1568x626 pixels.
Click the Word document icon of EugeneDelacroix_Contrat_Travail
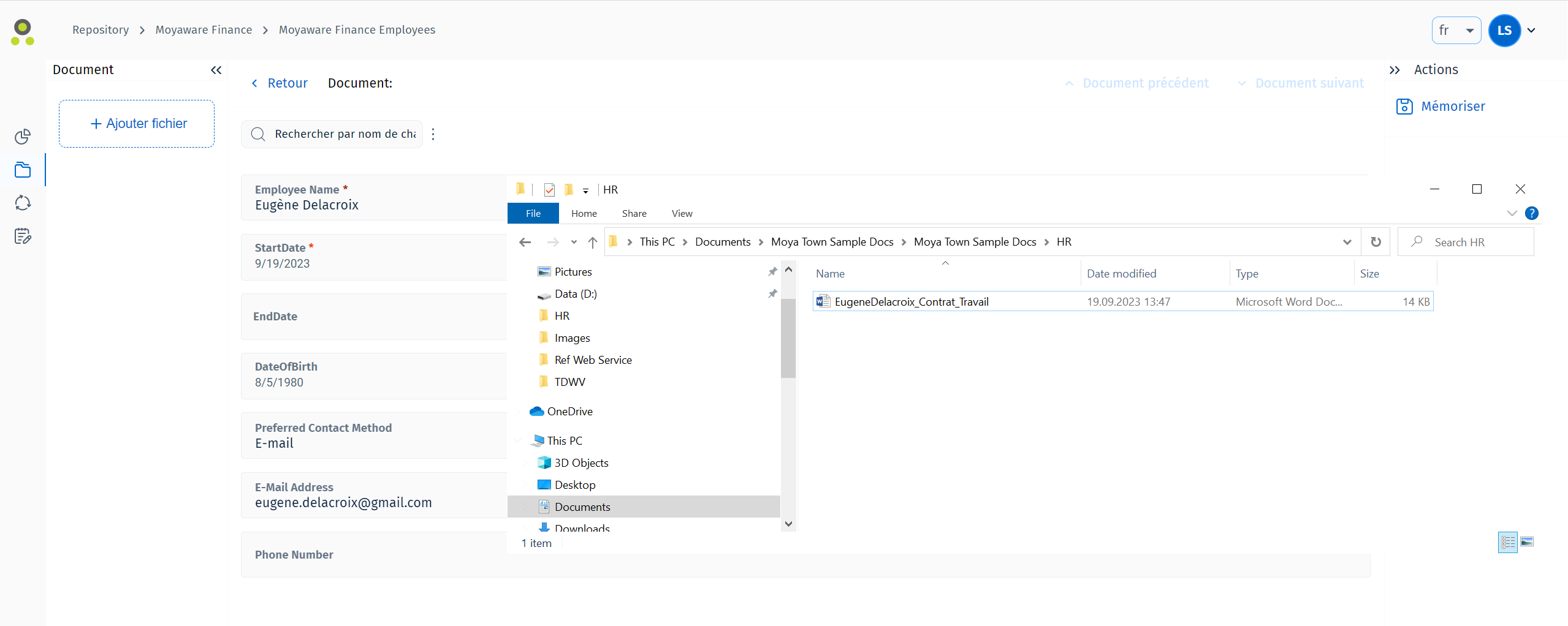[x=823, y=301]
